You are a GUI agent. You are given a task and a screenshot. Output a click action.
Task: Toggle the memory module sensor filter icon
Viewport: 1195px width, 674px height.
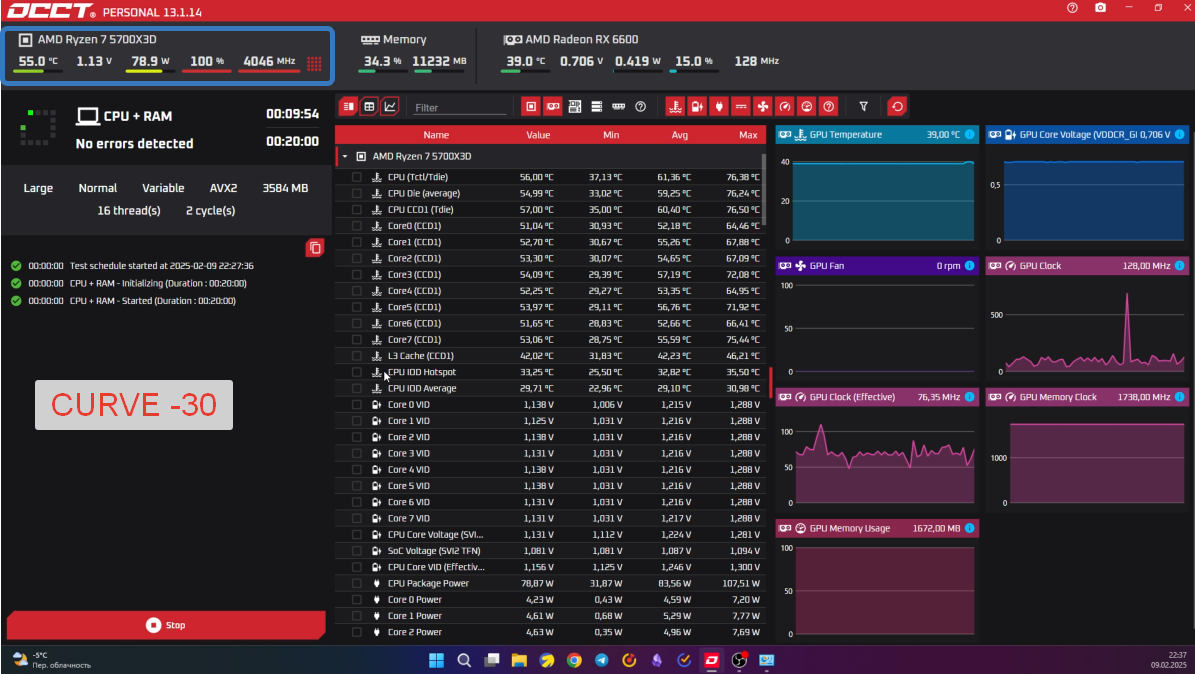pyautogui.click(x=618, y=107)
